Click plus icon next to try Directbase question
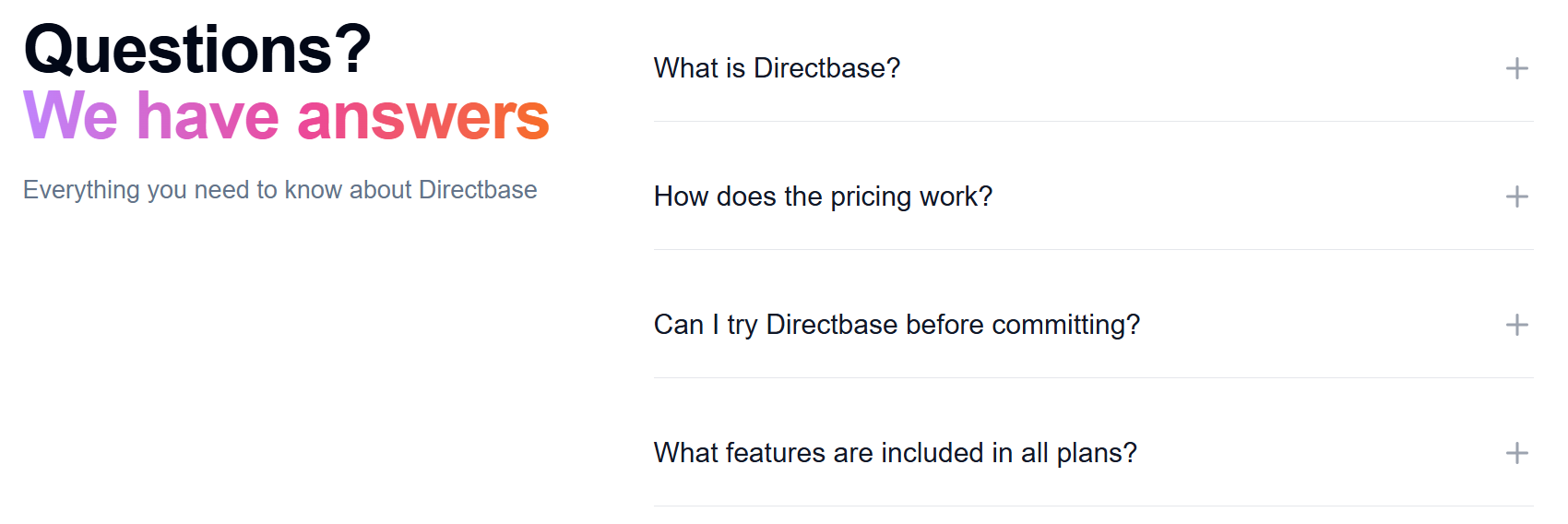The image size is (1568, 524). [x=1516, y=325]
